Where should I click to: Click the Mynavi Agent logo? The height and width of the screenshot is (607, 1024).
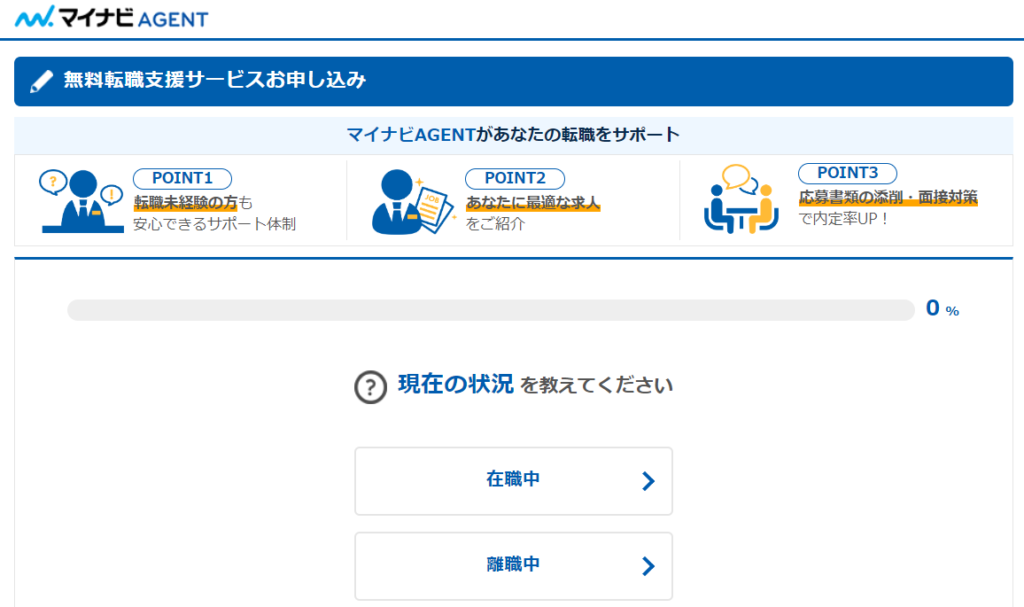(111, 17)
